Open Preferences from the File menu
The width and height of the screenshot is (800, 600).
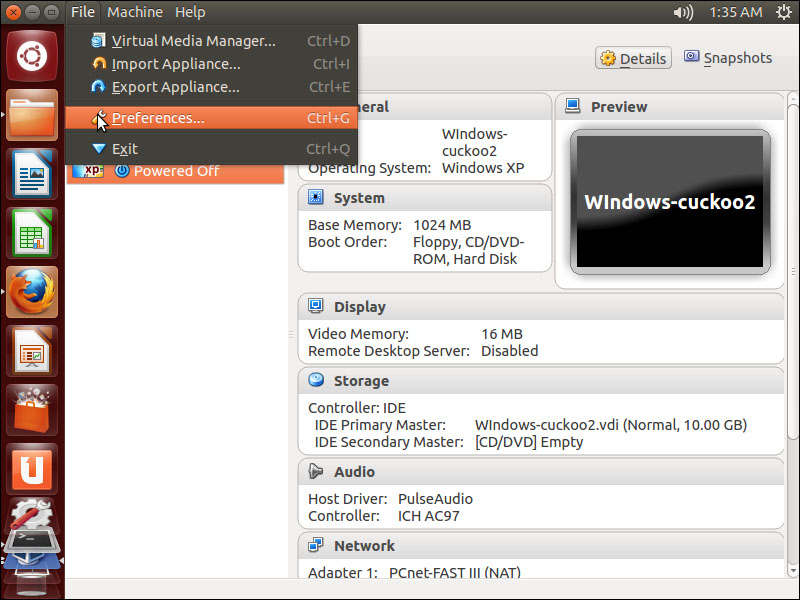click(x=211, y=118)
